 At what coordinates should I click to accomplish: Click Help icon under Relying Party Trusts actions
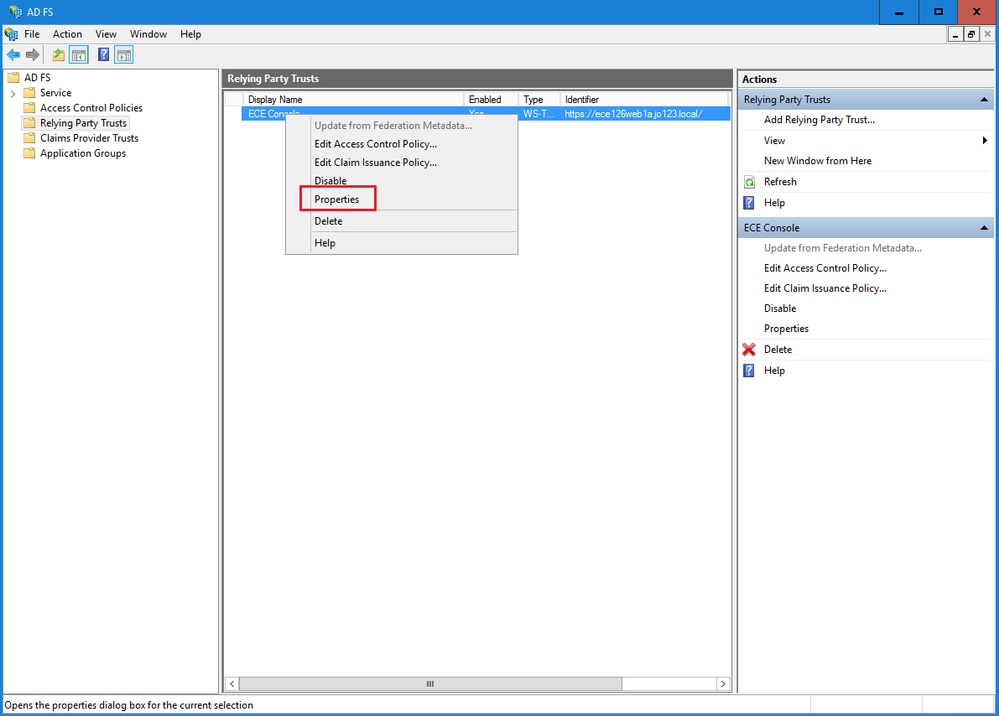(x=749, y=203)
